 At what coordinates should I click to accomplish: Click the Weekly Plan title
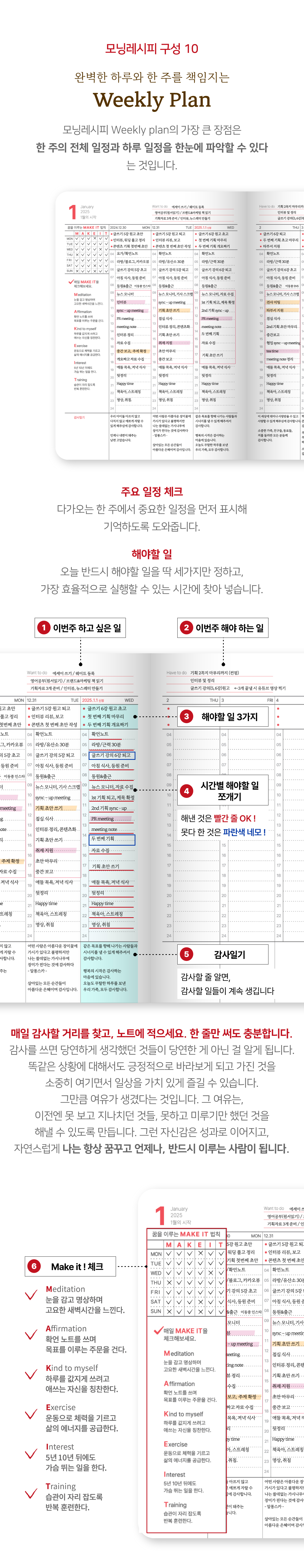(152, 100)
